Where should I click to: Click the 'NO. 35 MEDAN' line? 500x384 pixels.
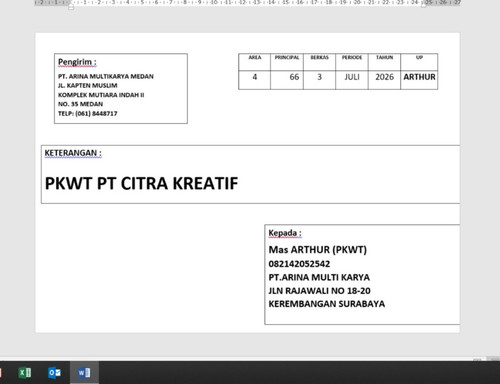(80, 104)
